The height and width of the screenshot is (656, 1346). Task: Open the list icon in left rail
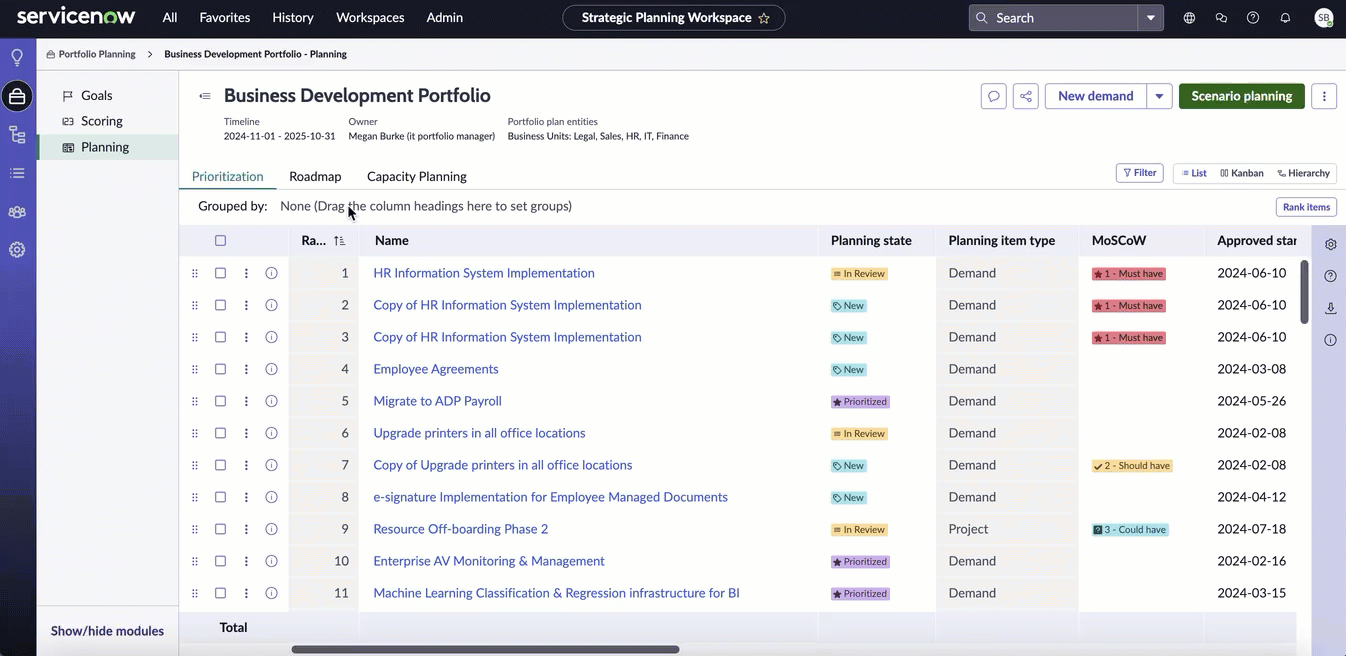(17, 173)
